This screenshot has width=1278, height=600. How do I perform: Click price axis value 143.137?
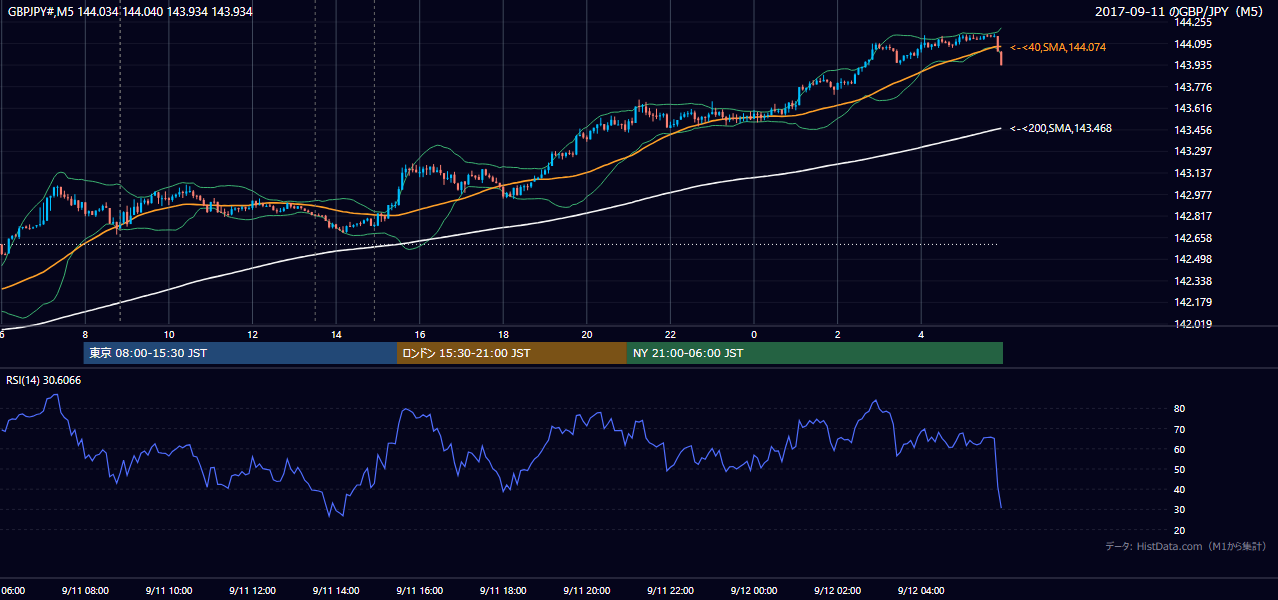[x=1193, y=173]
